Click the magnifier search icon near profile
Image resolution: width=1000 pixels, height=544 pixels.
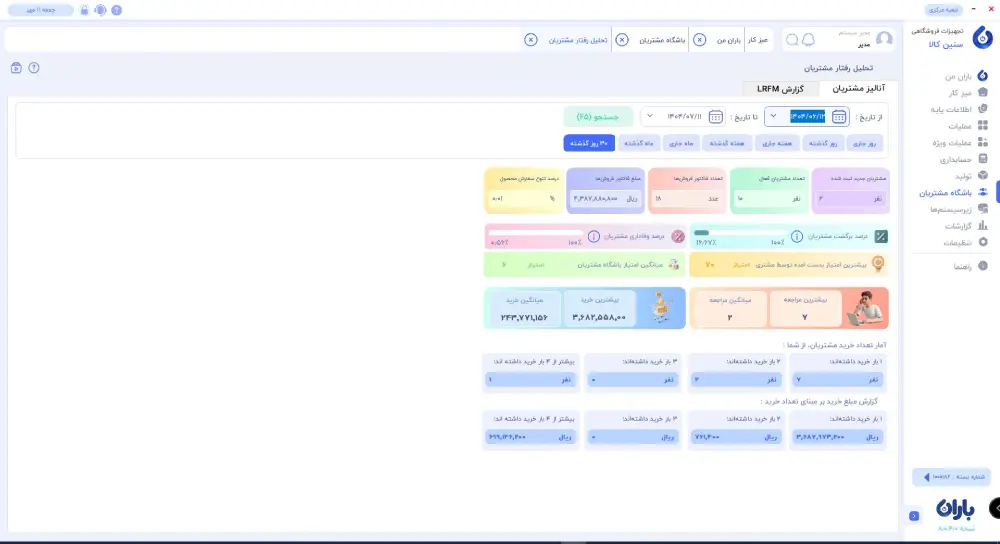tap(792, 40)
